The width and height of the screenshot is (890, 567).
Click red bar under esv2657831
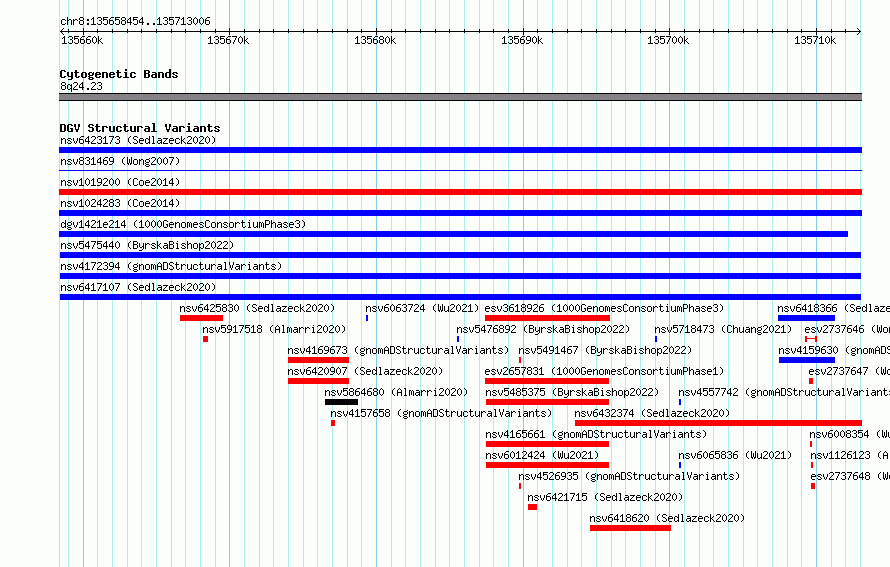click(x=547, y=381)
